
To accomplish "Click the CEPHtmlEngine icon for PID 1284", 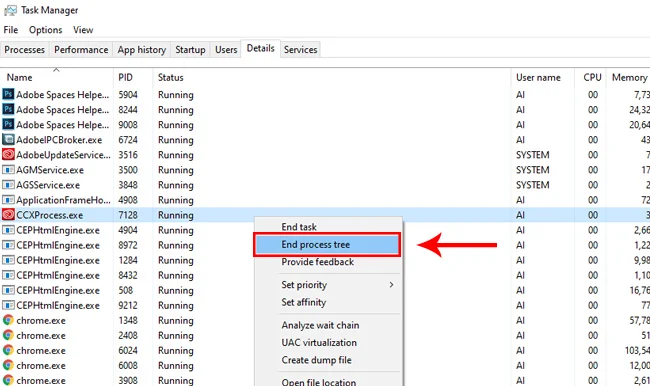I will pyautogui.click(x=8, y=260).
